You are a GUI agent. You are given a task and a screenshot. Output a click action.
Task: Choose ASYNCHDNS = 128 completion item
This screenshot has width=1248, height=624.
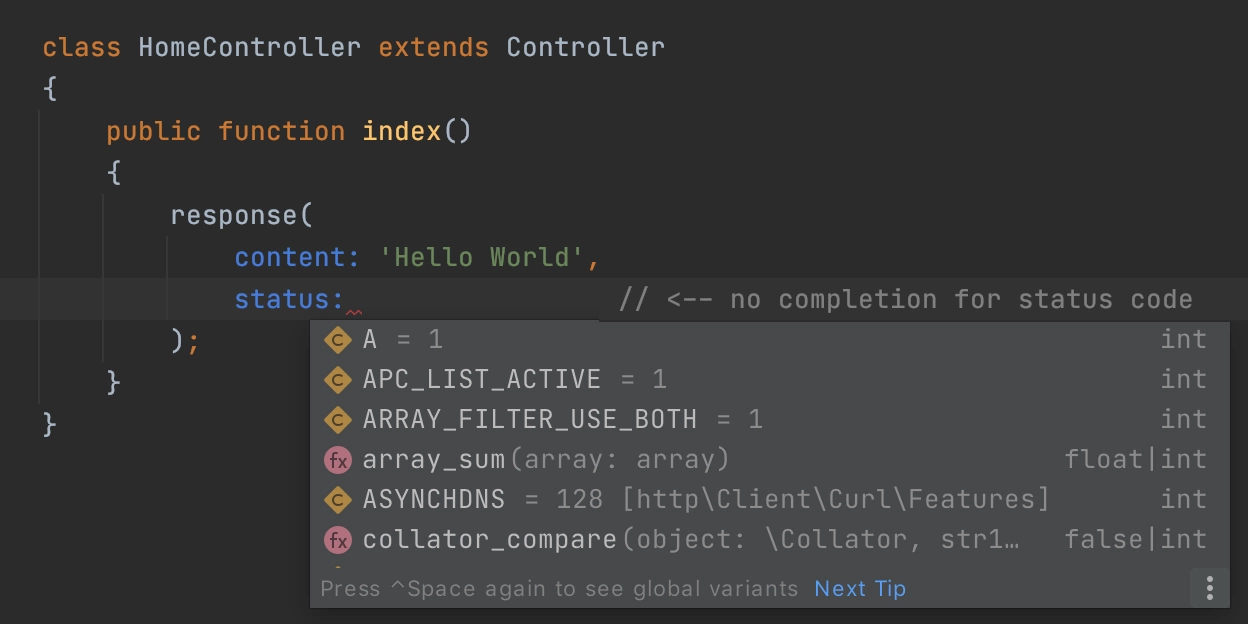(766, 499)
